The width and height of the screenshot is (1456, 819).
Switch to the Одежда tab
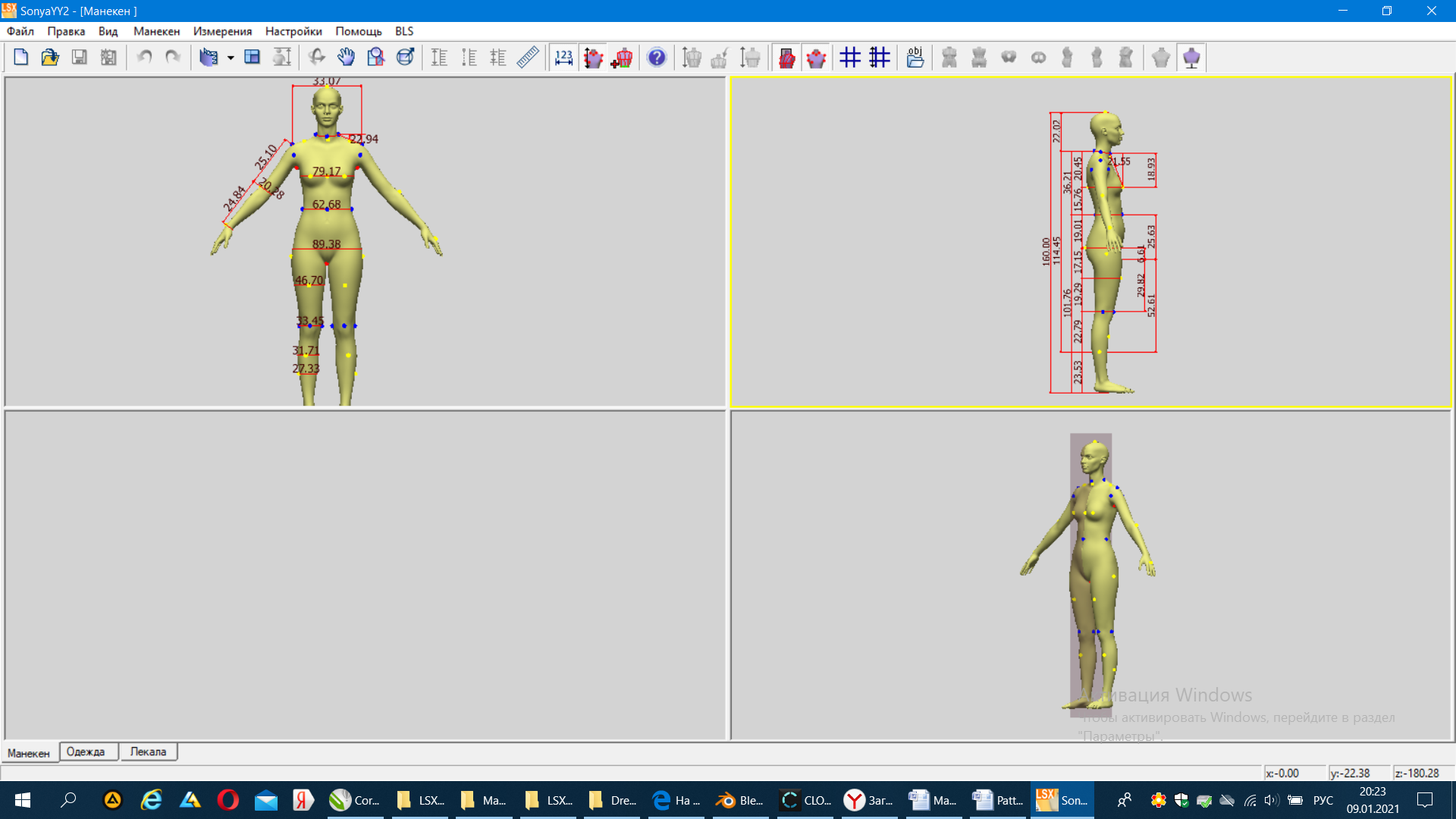[86, 752]
